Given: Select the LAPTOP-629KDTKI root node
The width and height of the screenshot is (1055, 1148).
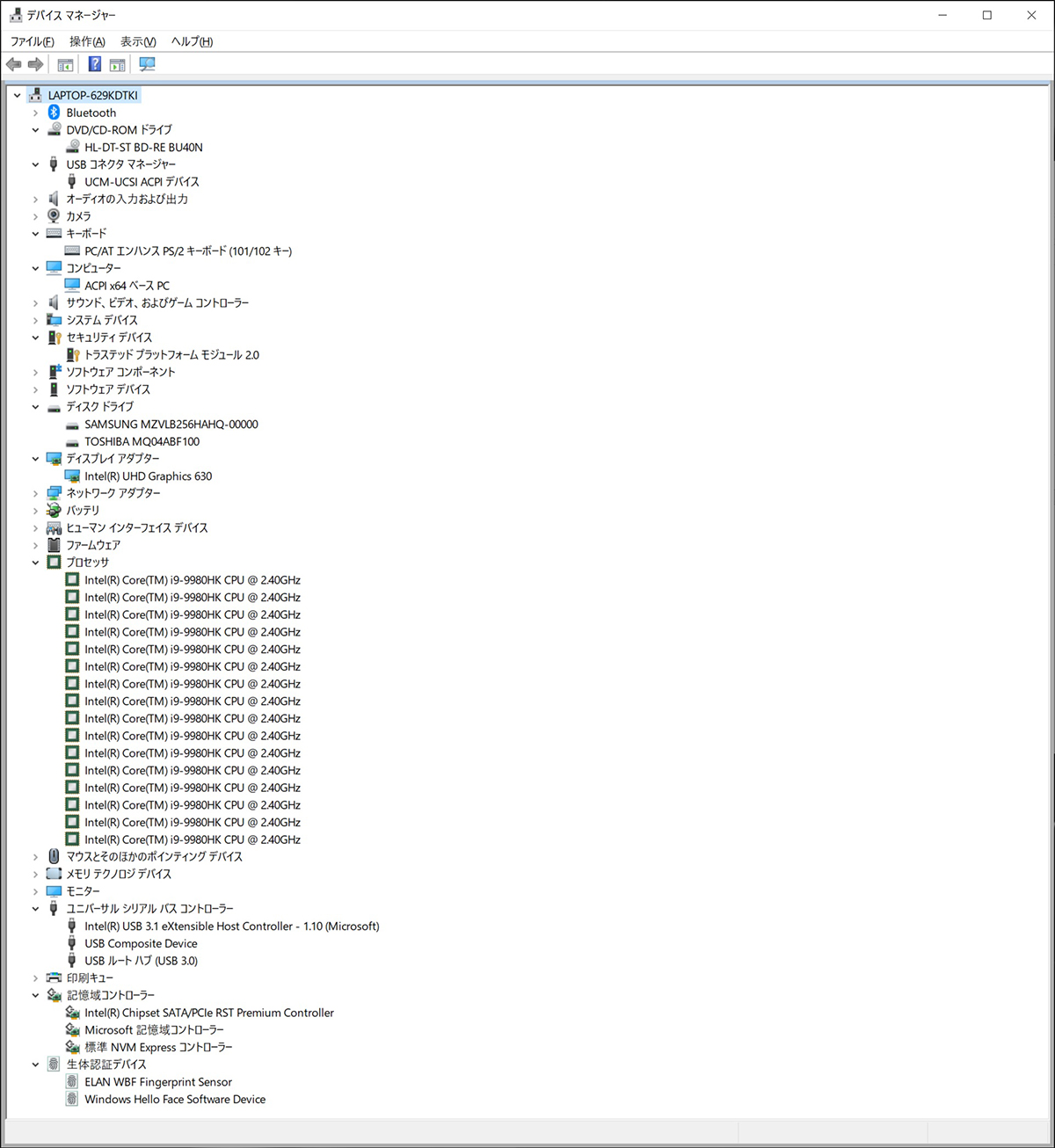Looking at the screenshot, I should (x=92, y=95).
